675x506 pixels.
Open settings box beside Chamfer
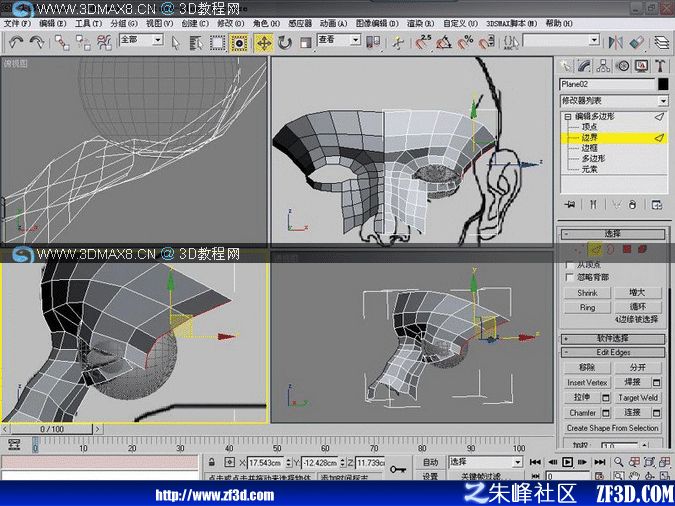606,413
